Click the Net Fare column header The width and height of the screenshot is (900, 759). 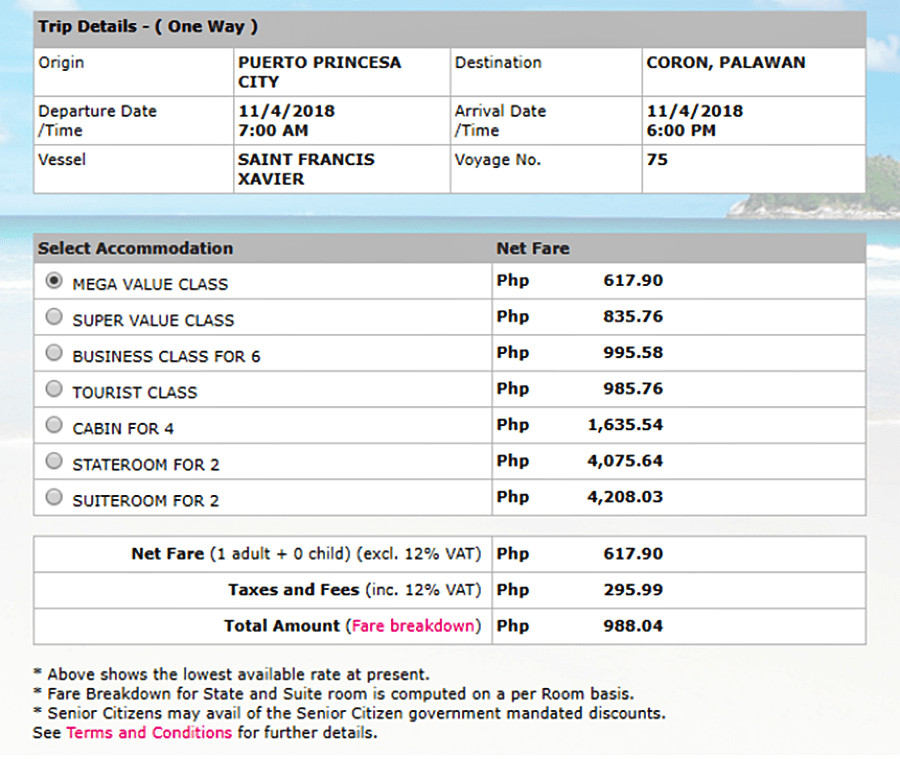[x=533, y=248]
